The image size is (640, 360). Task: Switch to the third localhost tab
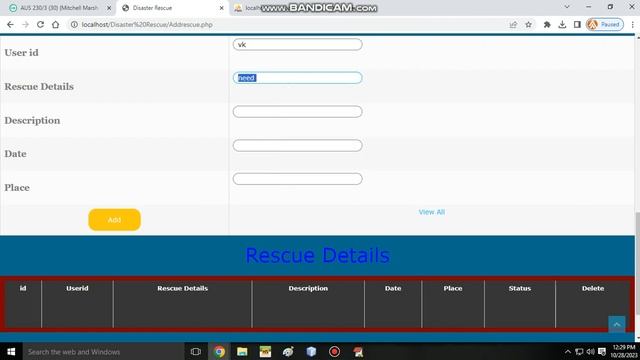pos(249,8)
